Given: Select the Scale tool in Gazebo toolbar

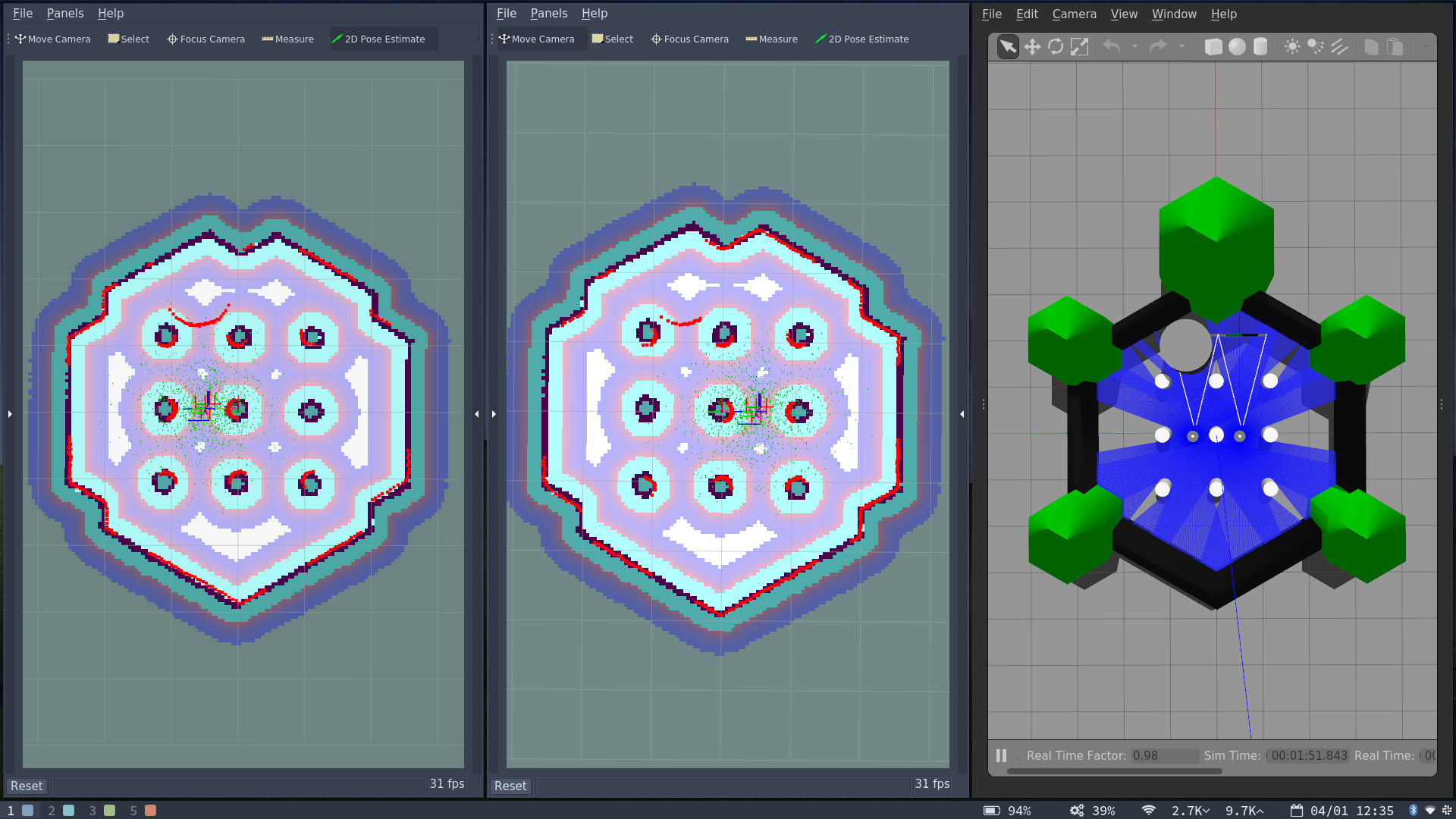Looking at the screenshot, I should [1080, 46].
